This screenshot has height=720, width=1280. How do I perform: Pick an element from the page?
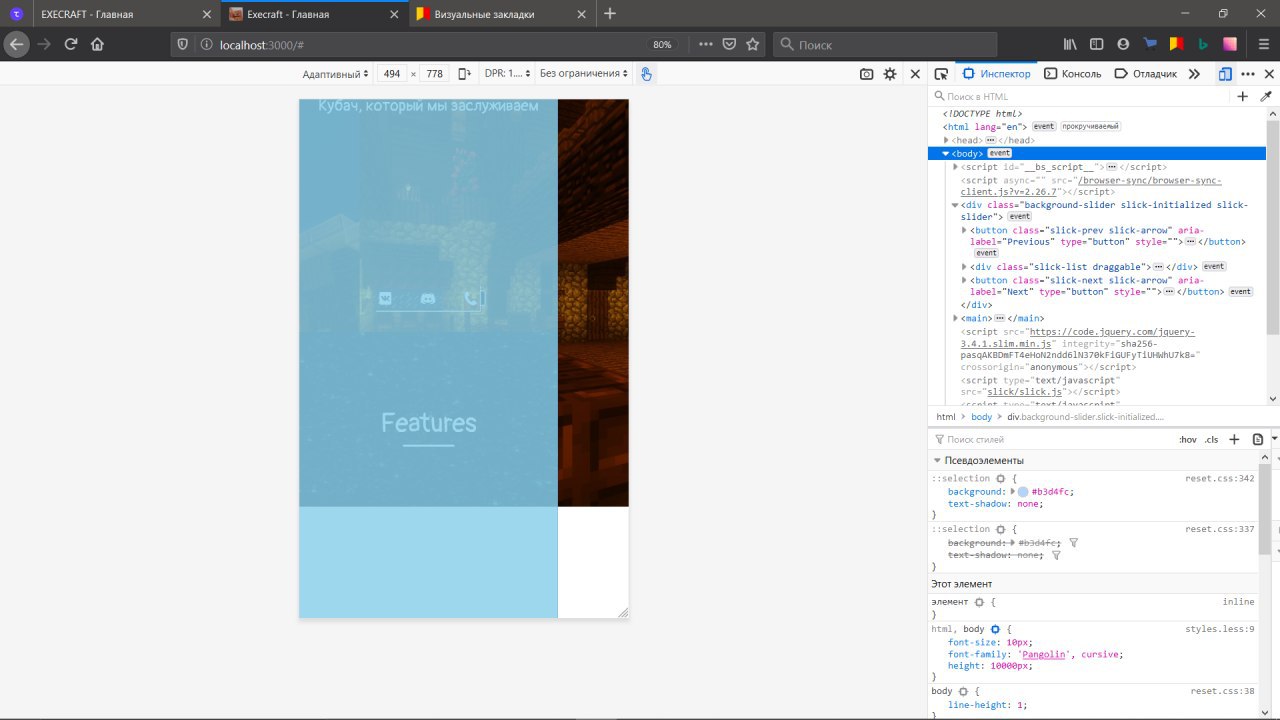941,74
